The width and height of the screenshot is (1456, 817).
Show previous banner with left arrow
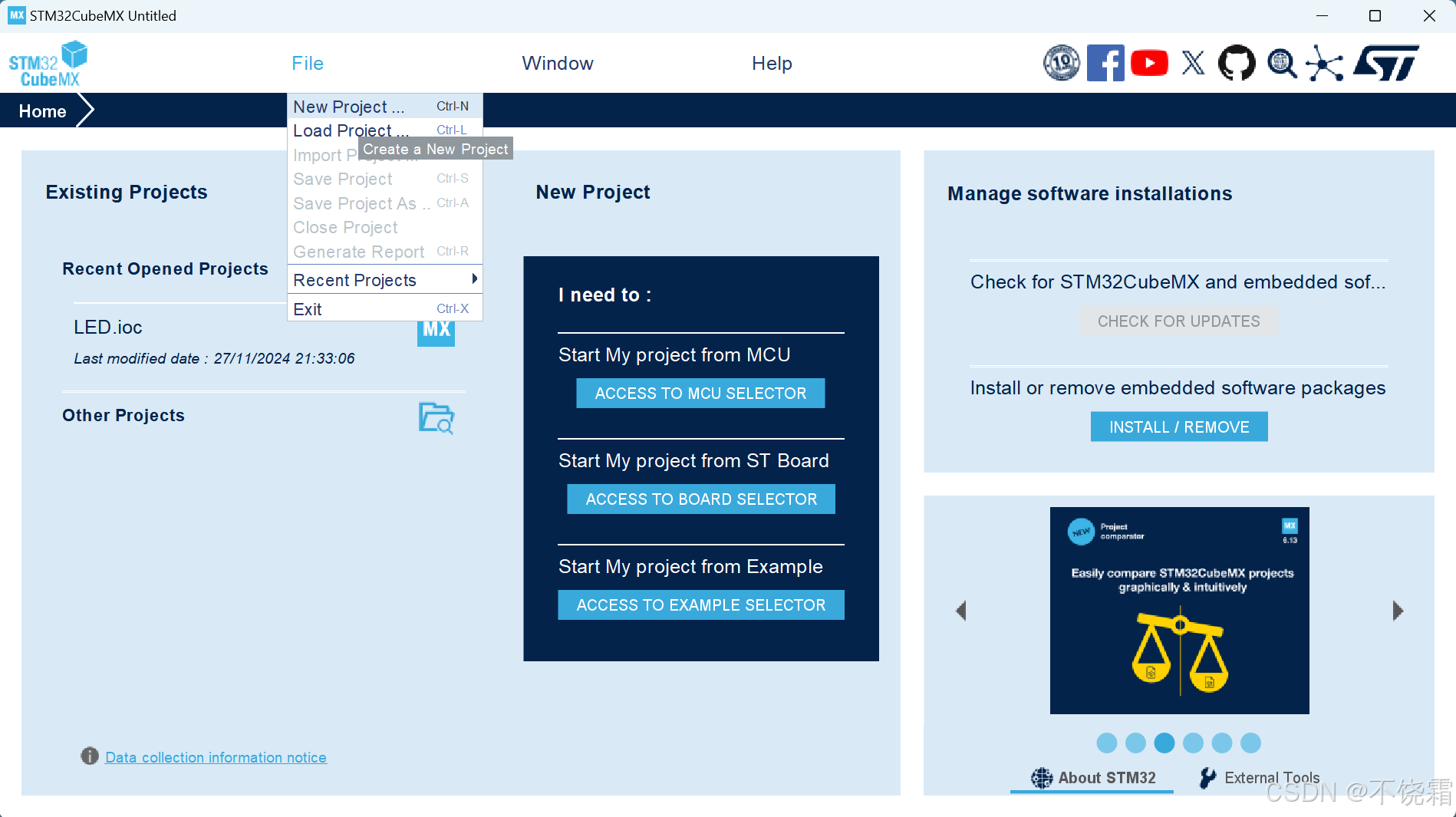[960, 611]
